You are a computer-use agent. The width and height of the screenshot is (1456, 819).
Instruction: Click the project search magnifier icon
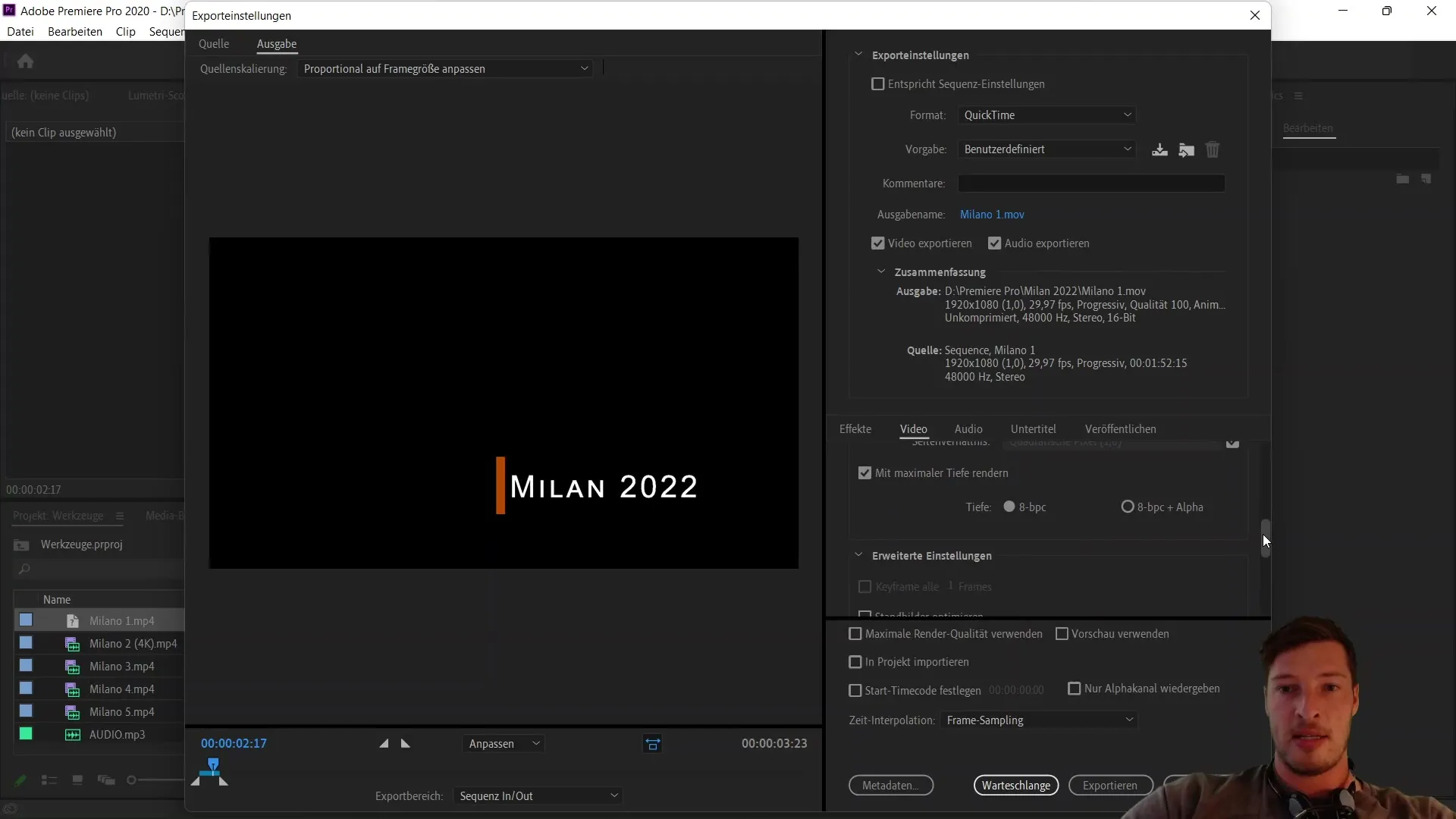point(24,570)
